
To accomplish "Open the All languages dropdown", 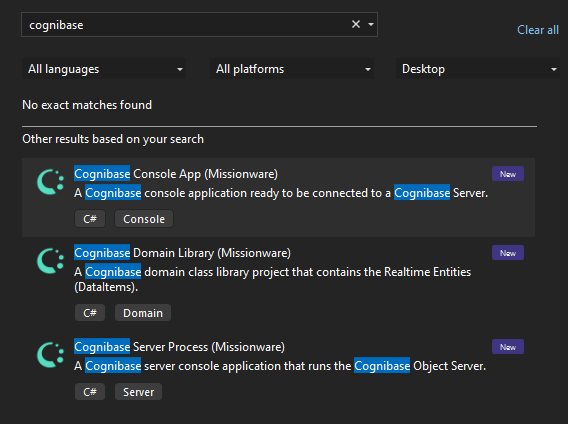I will click(x=104, y=69).
